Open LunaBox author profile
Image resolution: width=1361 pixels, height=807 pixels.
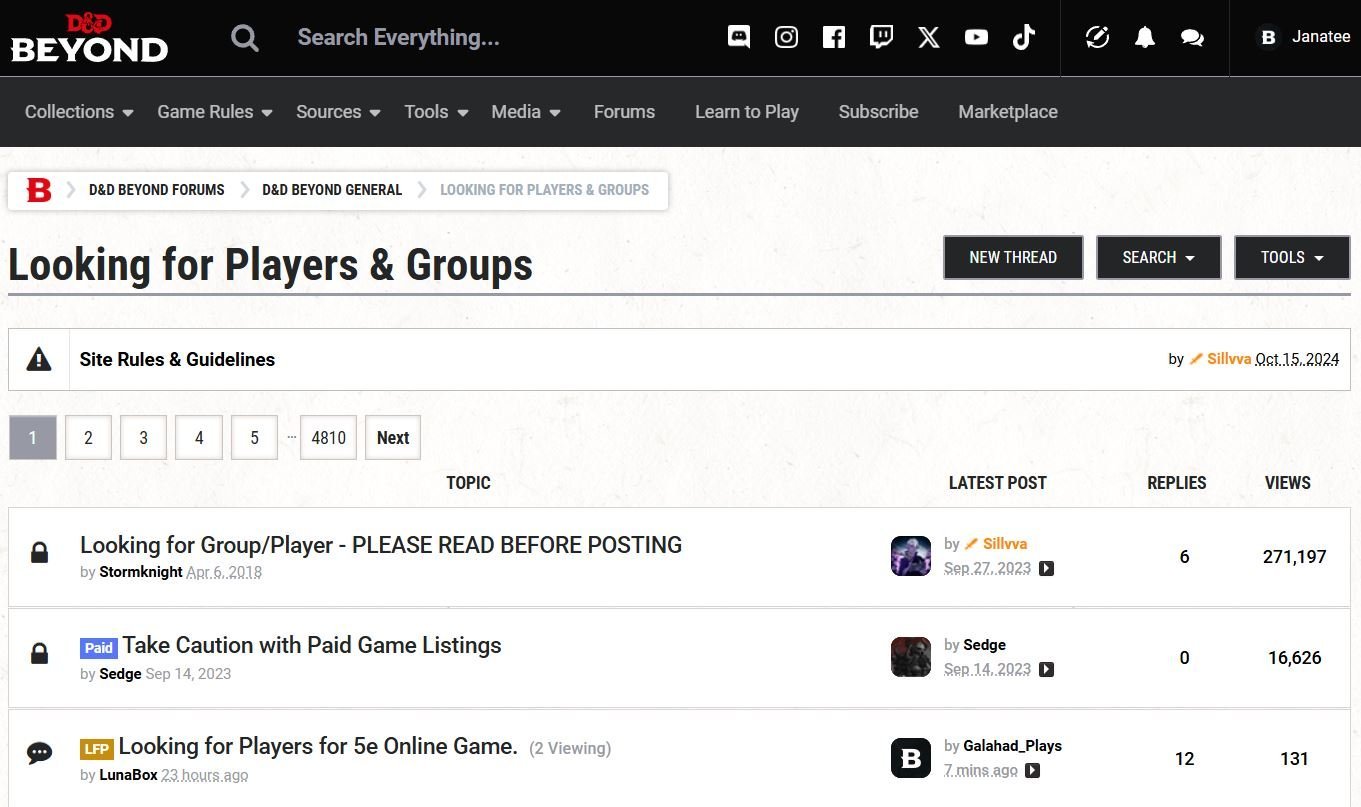[x=128, y=775]
